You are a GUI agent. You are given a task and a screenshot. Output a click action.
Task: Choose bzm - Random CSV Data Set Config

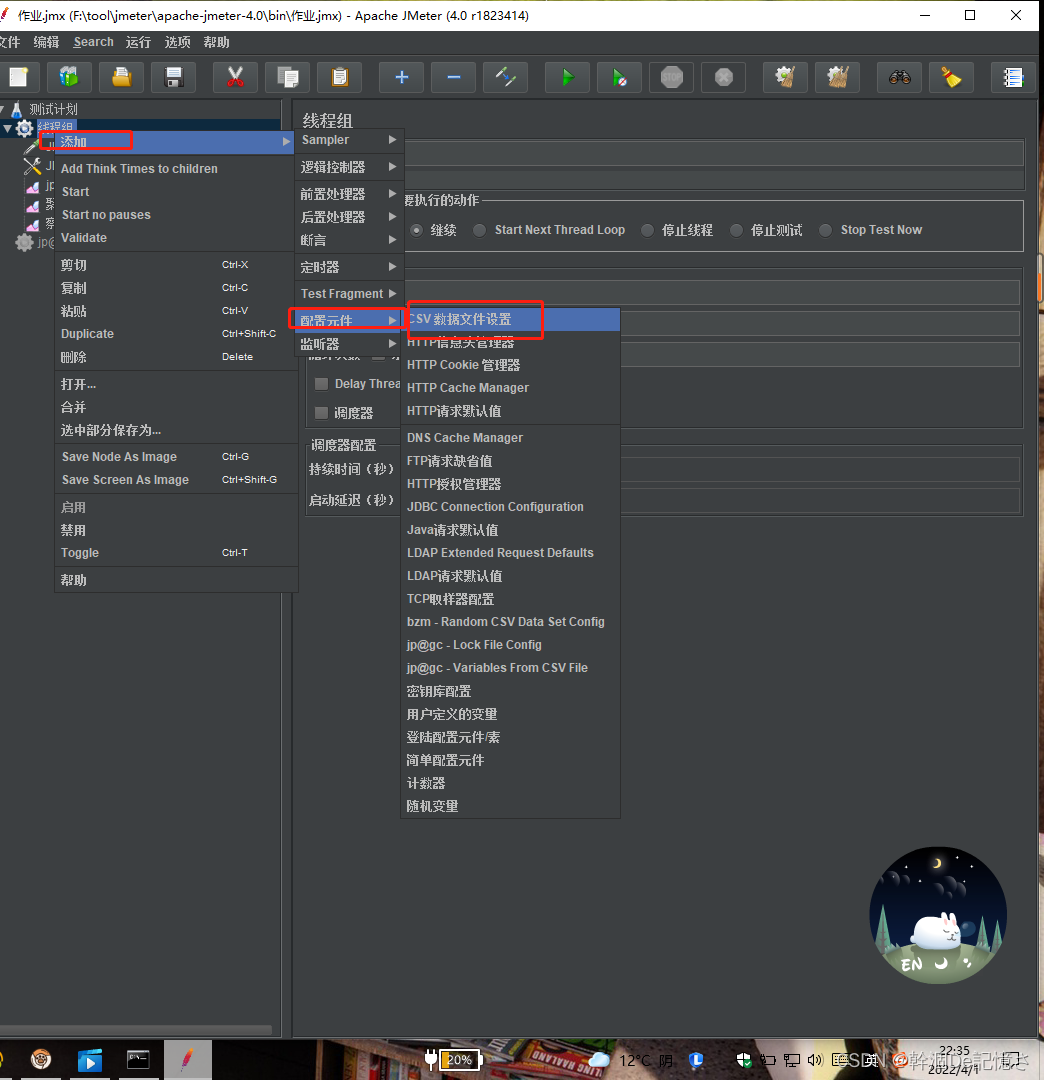pos(510,622)
